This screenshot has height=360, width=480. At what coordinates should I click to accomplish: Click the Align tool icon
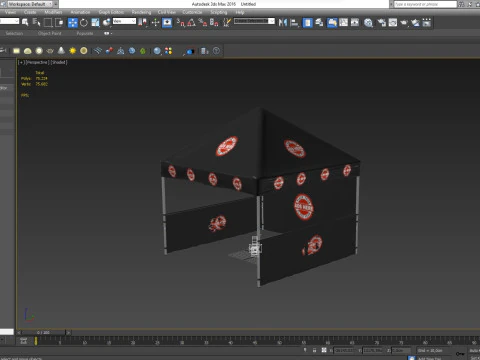click(x=294, y=22)
